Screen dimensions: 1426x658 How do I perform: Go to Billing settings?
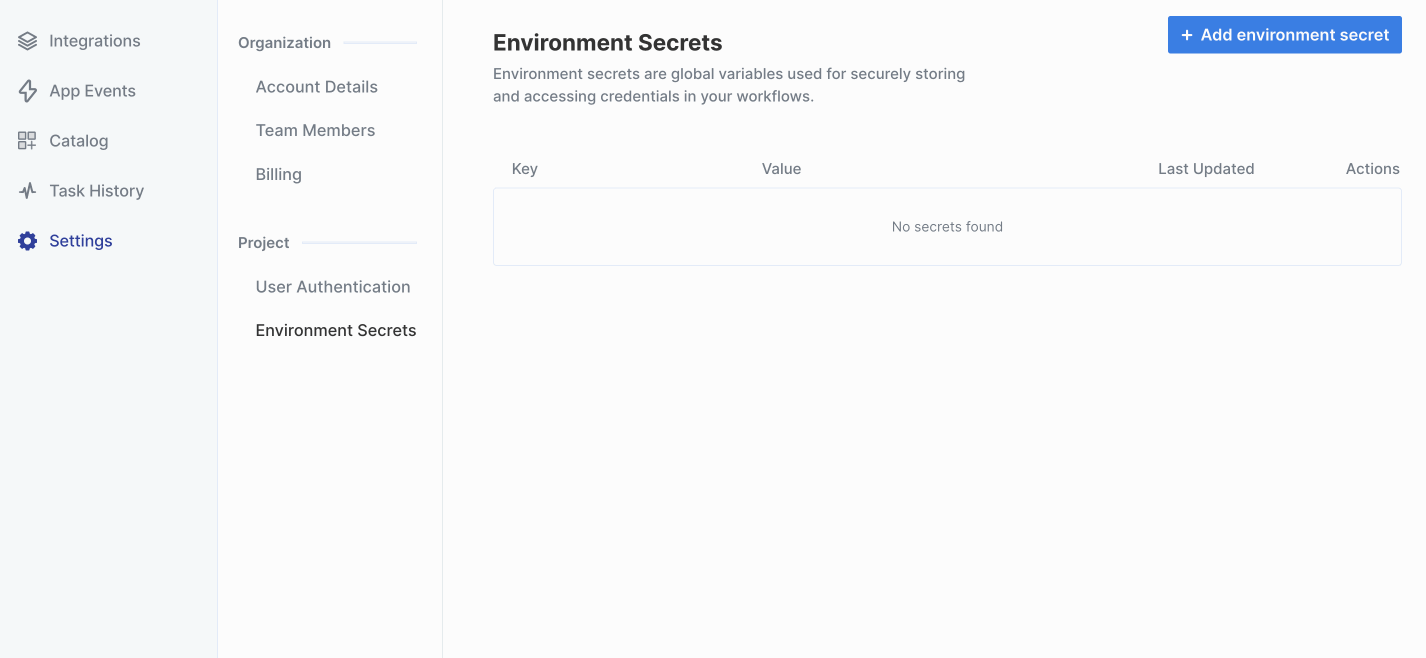pyautogui.click(x=278, y=174)
